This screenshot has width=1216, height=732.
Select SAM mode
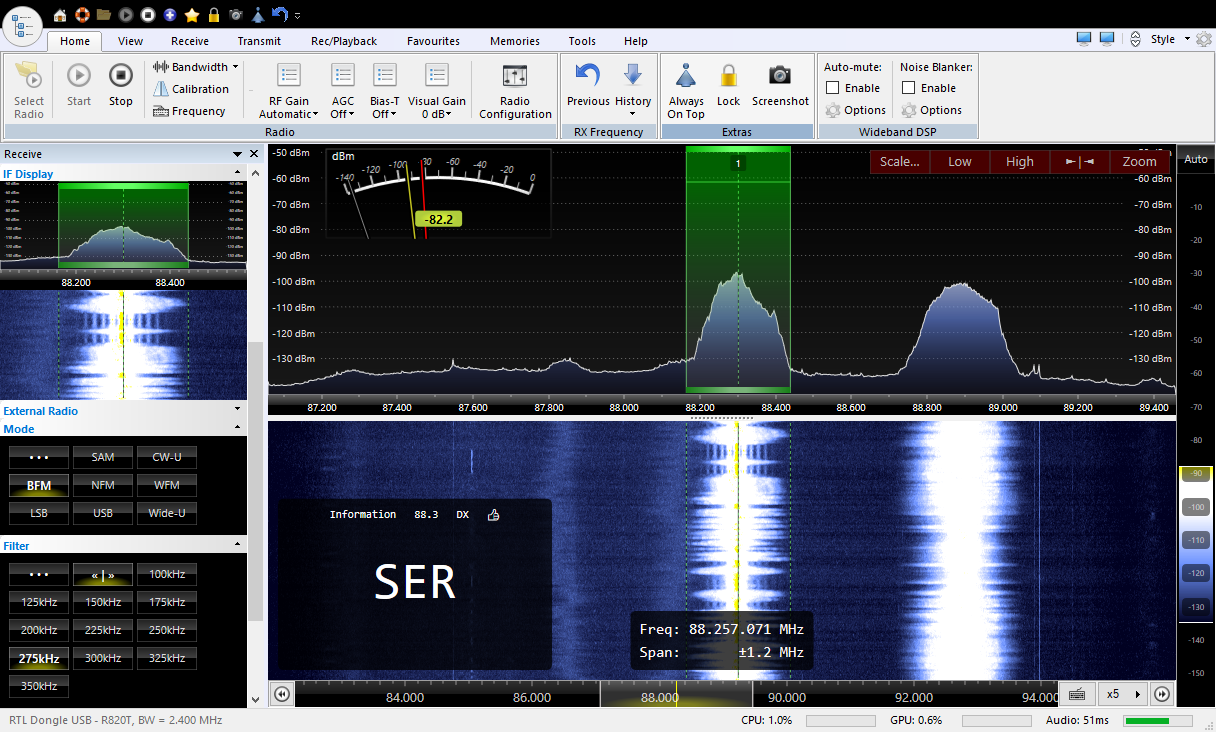103,457
